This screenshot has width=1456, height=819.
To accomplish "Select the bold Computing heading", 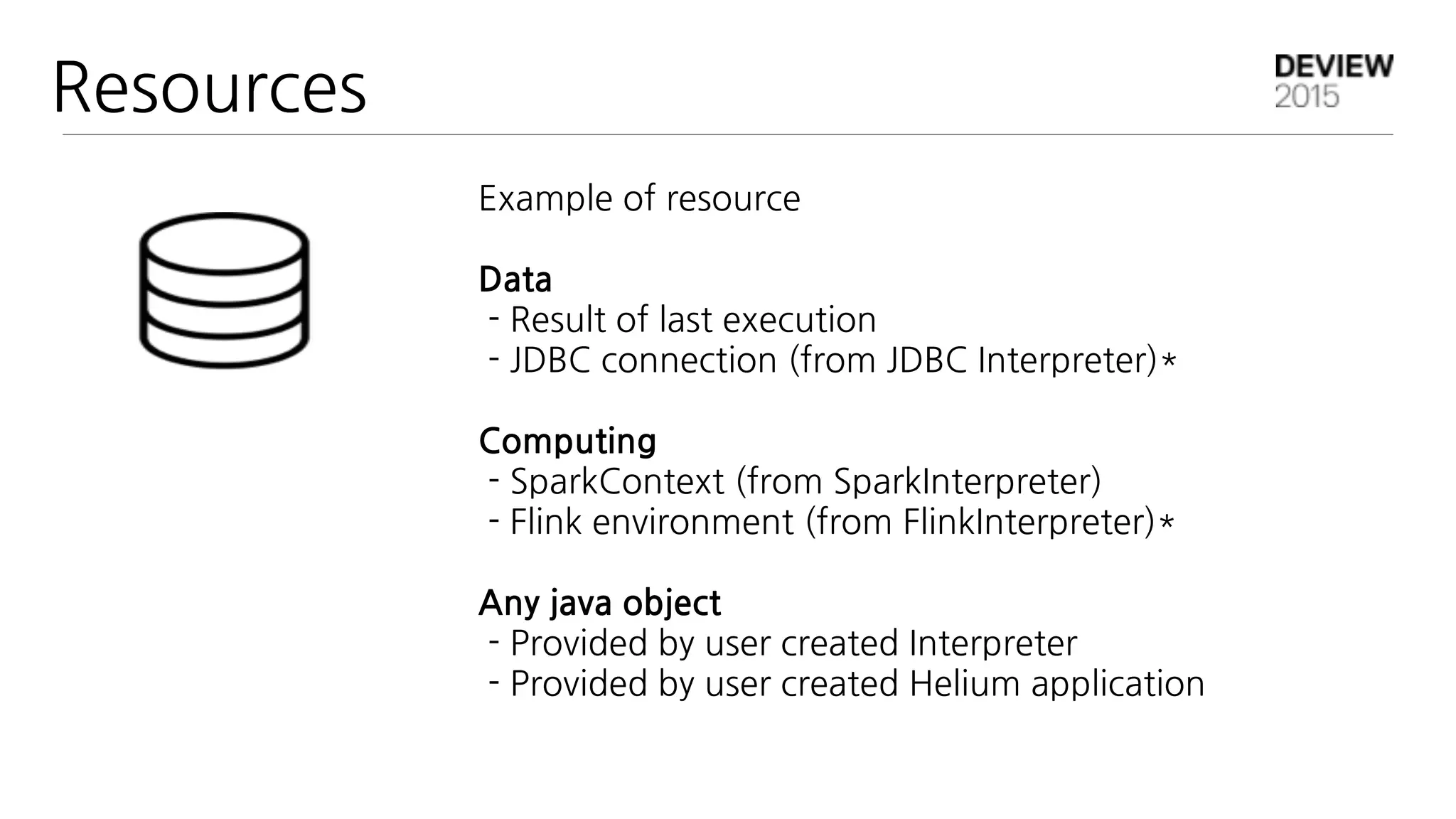I will 567,441.
